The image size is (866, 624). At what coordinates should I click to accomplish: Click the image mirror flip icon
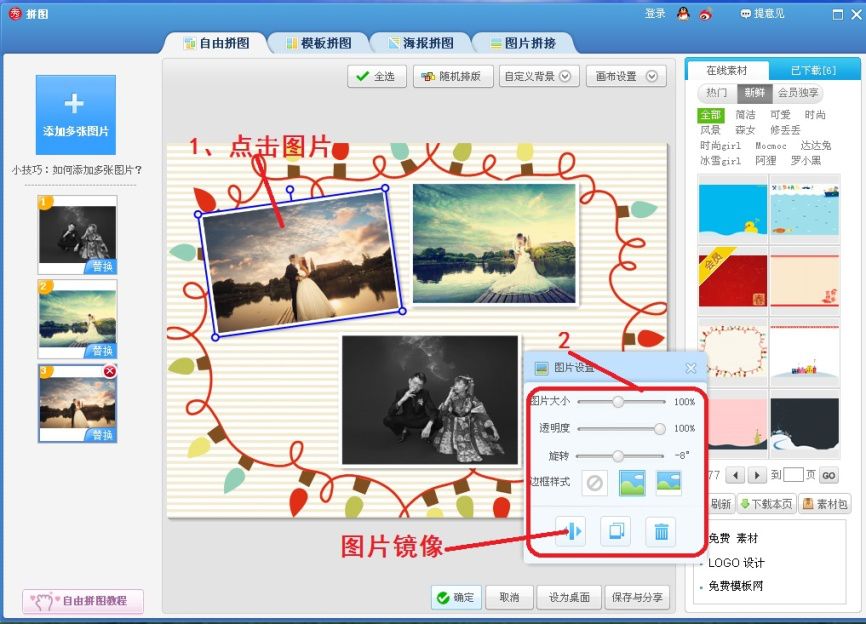[x=571, y=531]
